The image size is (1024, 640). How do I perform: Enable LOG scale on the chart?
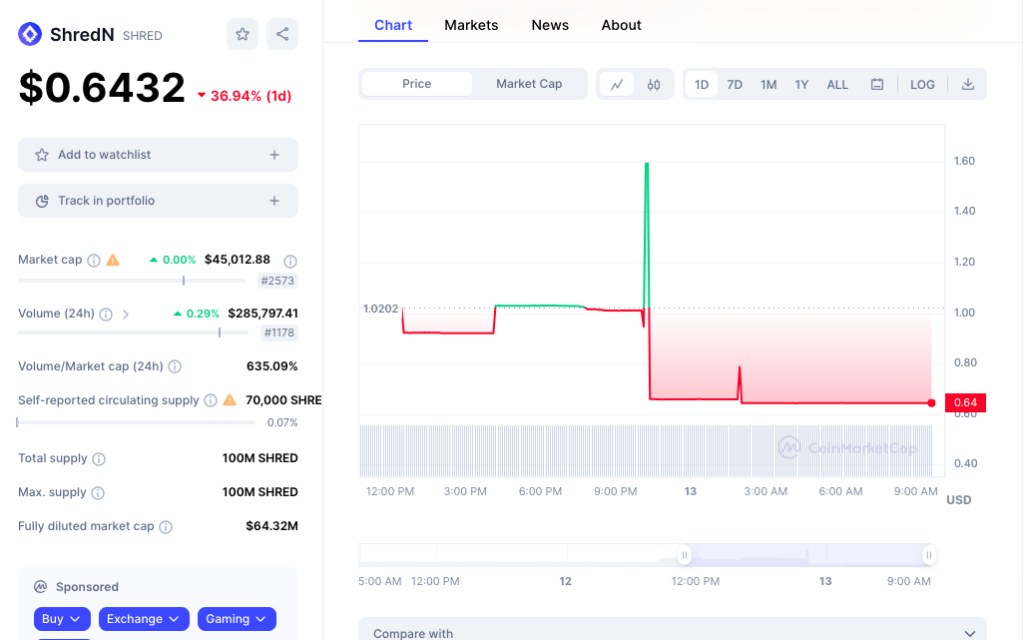point(922,84)
